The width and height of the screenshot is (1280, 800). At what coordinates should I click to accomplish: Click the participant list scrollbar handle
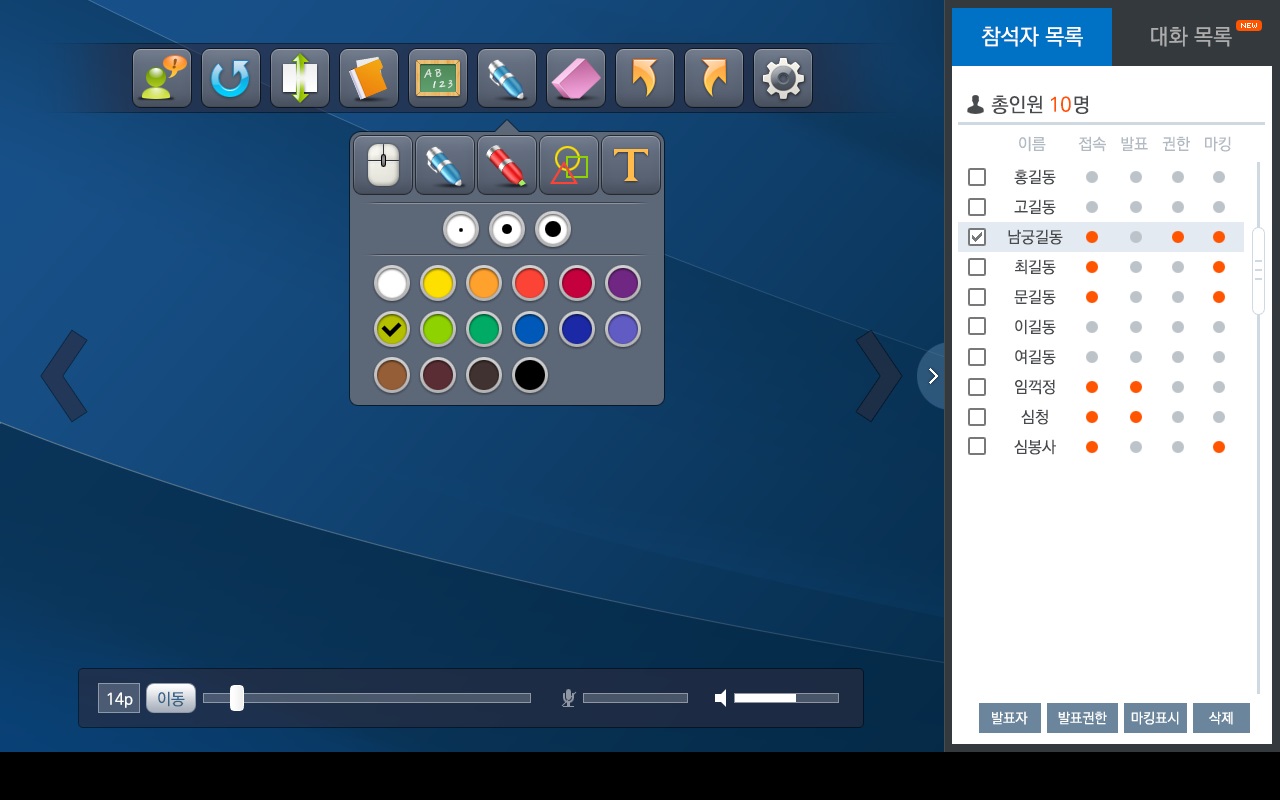1258,271
